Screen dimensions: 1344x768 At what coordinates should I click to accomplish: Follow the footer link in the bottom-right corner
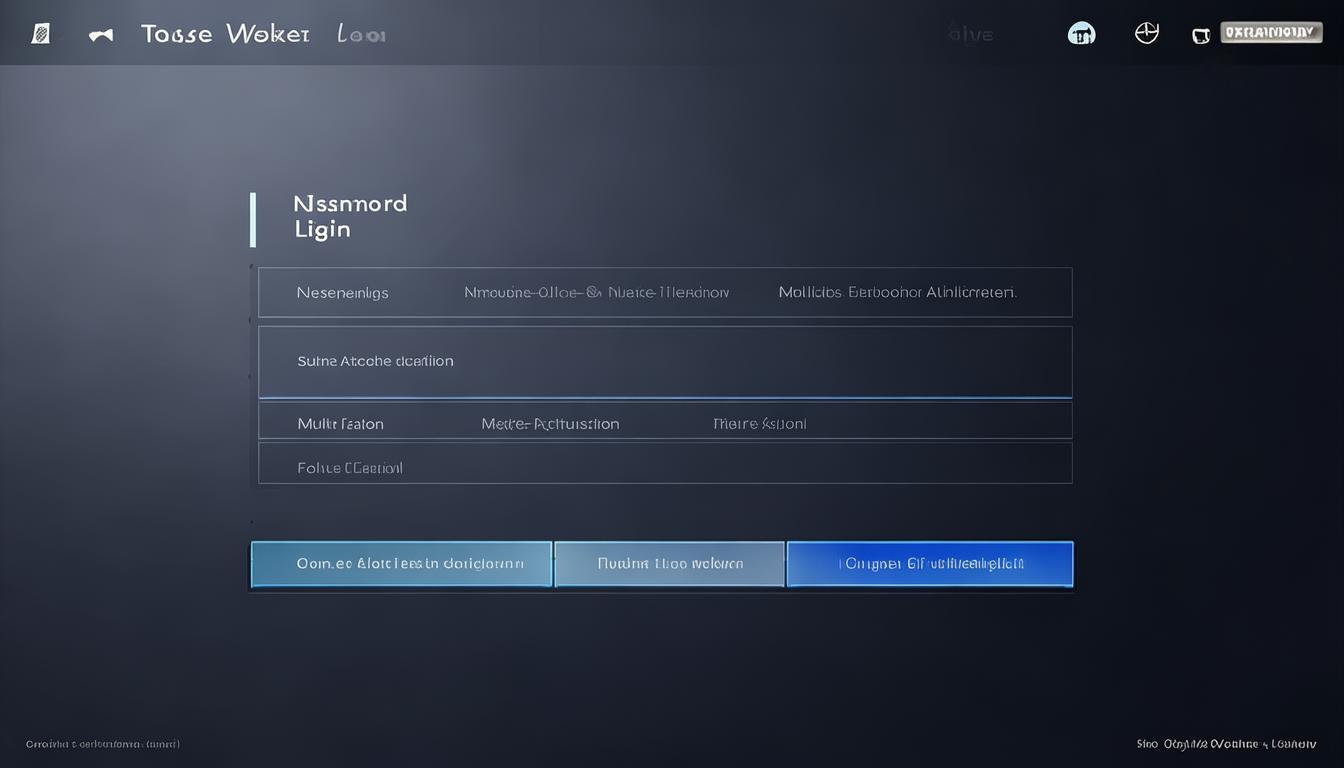1226,744
